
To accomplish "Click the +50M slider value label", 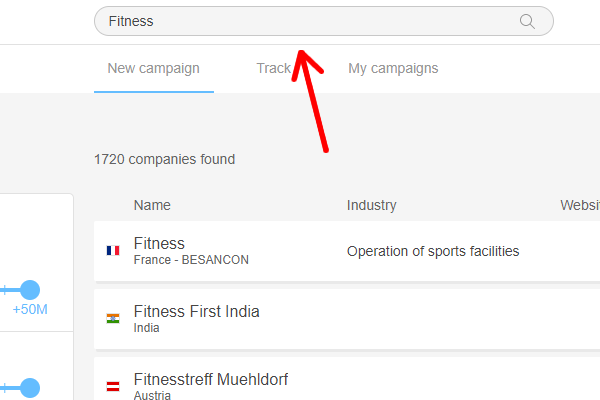I will (30, 310).
